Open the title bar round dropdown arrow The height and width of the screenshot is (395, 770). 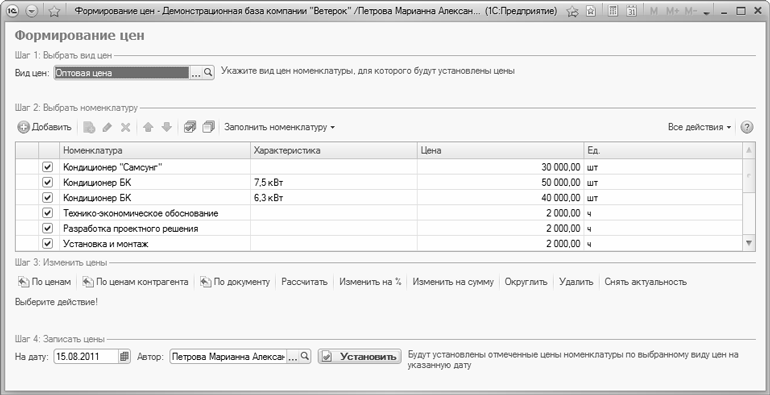coord(31,11)
